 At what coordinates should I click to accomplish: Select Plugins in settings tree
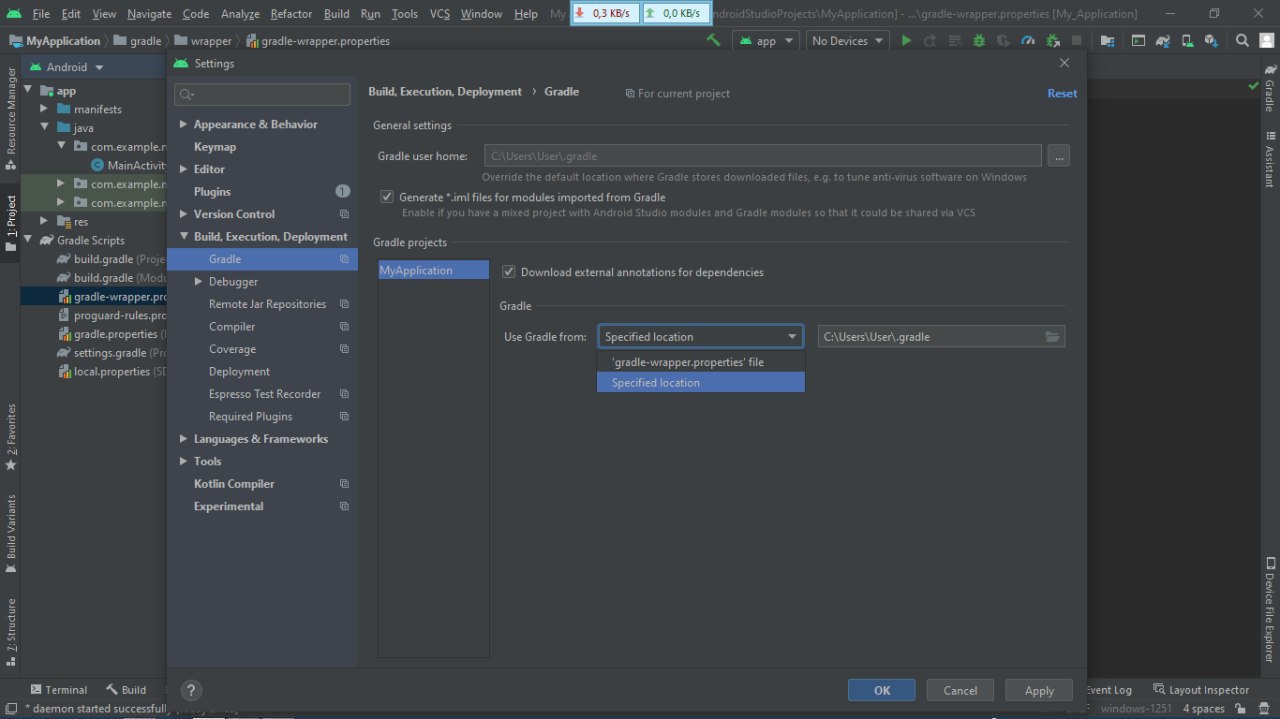(212, 192)
